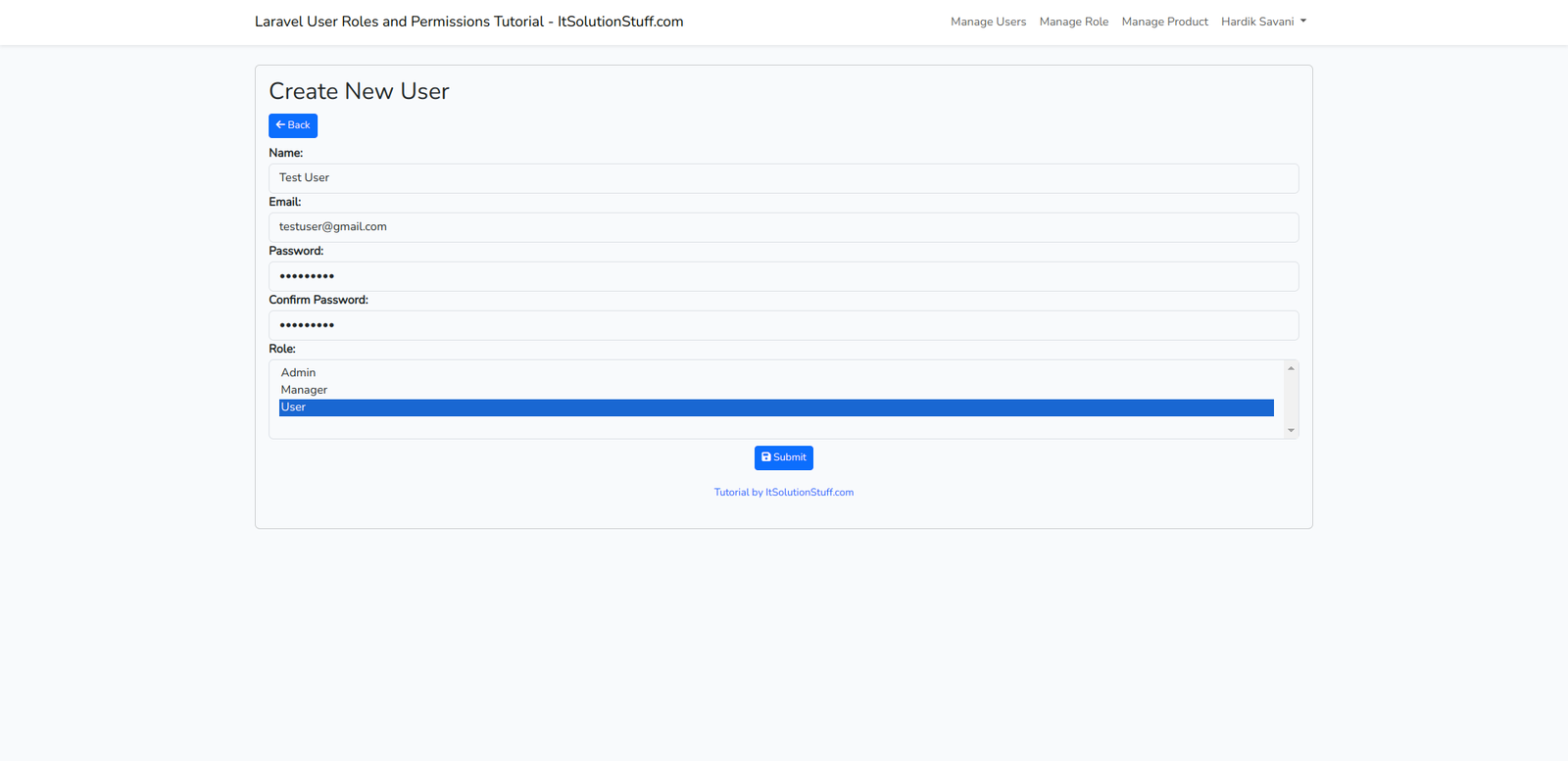Open the Manage Role nav item
The image size is (1568, 761).
click(1073, 22)
